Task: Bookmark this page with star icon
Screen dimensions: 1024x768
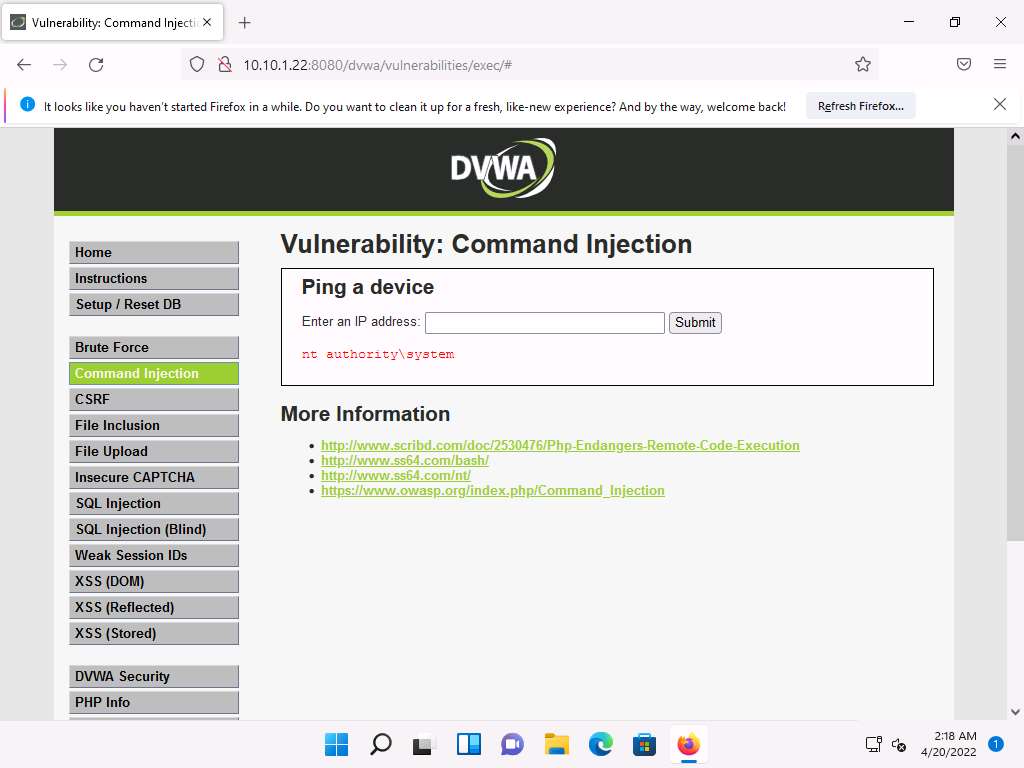Action: (862, 65)
